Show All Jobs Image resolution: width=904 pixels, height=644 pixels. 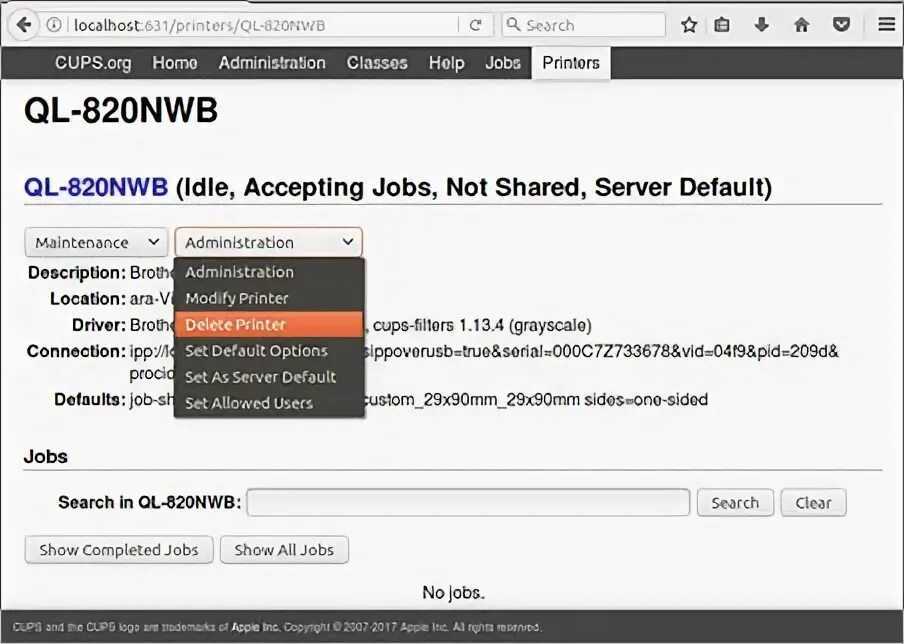click(284, 550)
